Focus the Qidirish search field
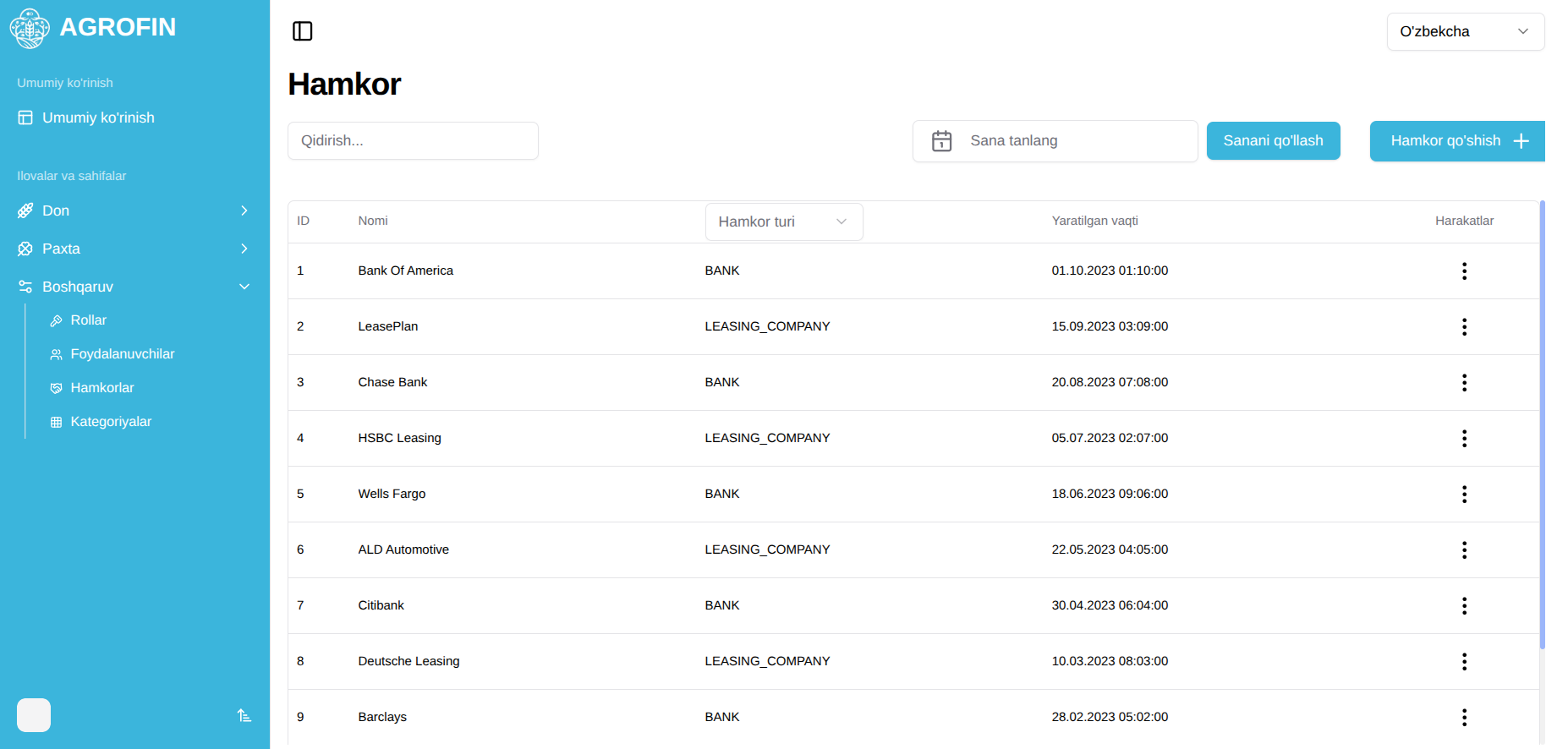The image size is (1568, 749). click(413, 141)
